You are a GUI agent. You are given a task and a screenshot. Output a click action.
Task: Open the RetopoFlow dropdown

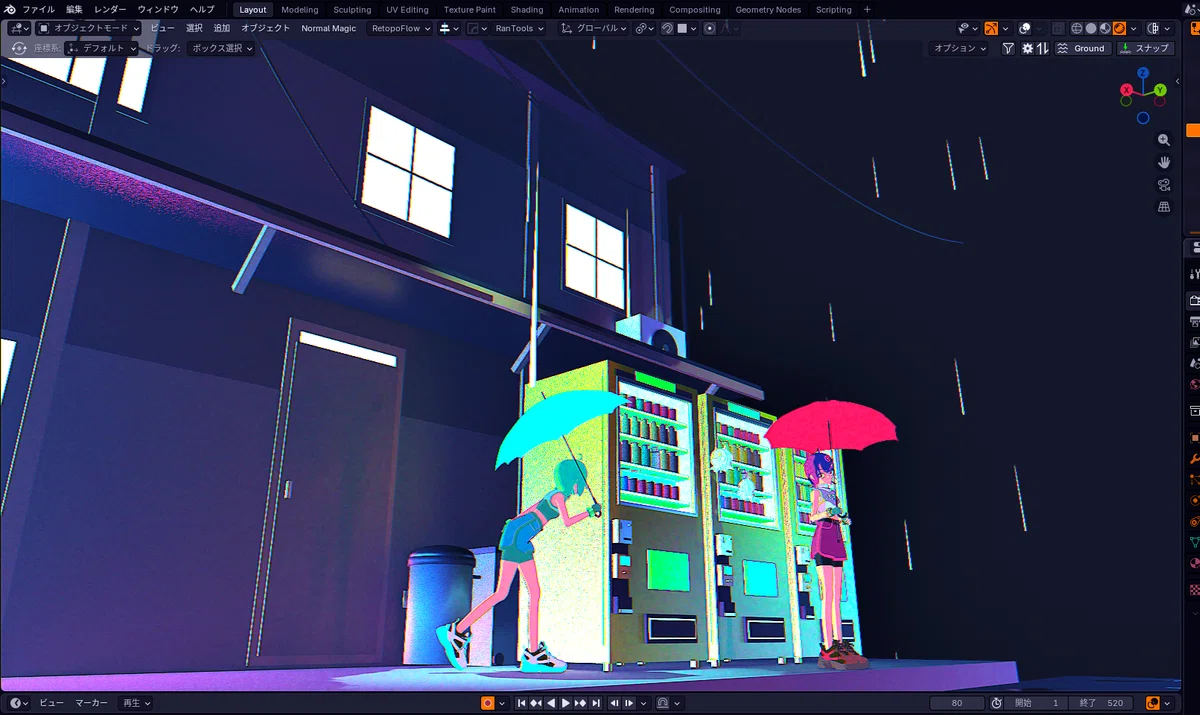401,28
